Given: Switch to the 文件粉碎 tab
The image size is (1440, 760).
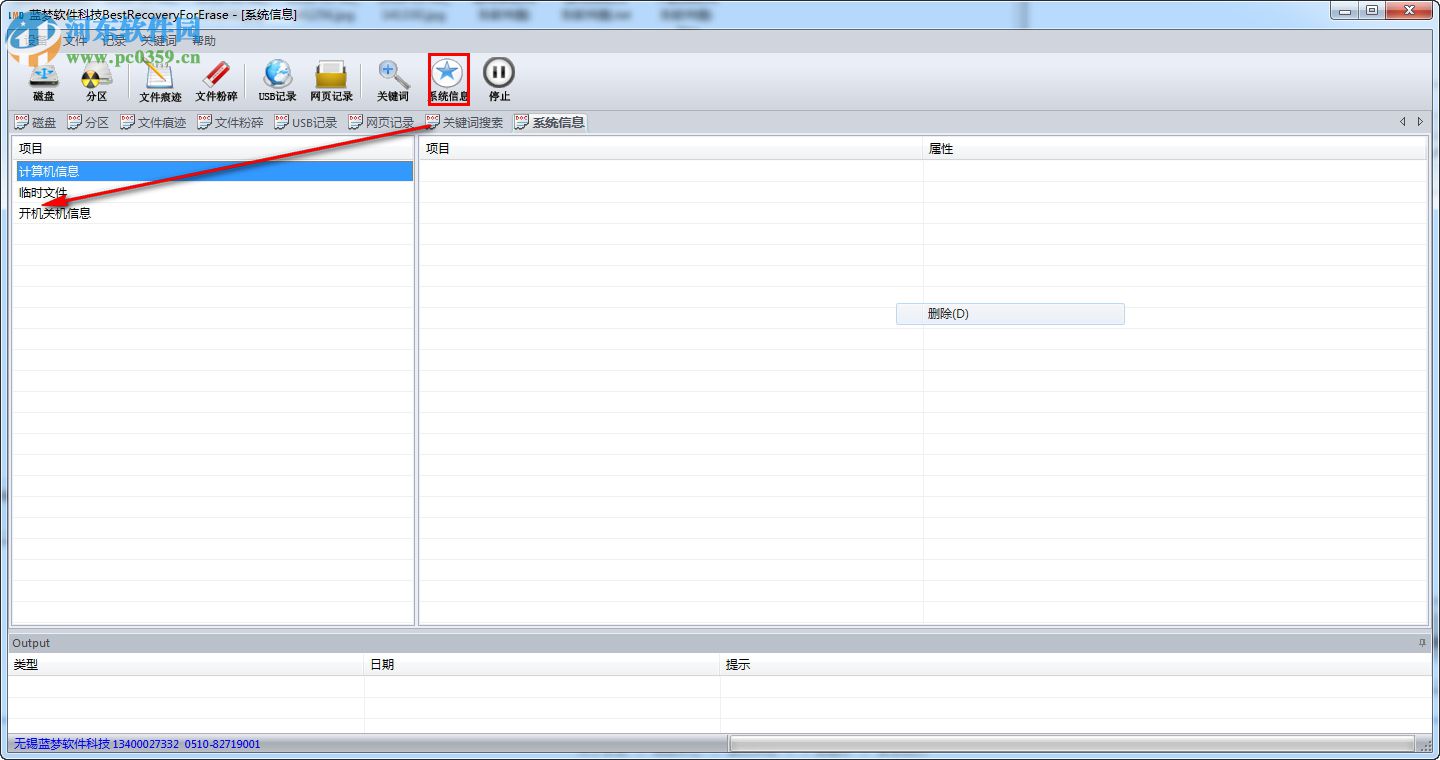Looking at the screenshot, I should pyautogui.click(x=230, y=122).
